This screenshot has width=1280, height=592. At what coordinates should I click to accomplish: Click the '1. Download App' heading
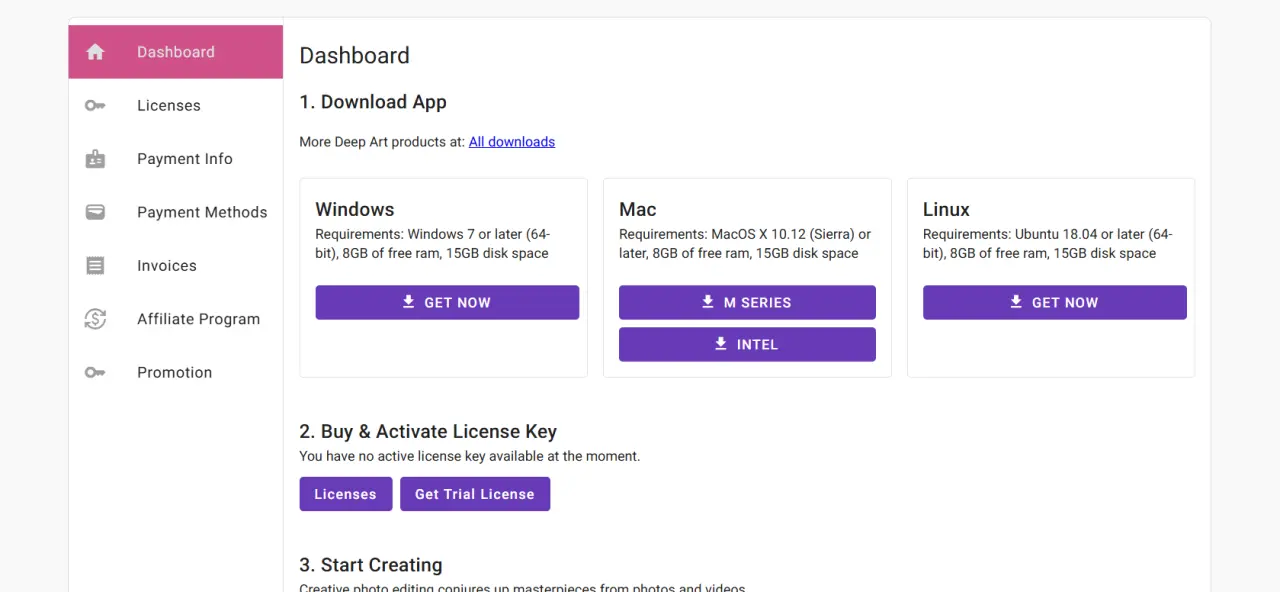coord(373,102)
